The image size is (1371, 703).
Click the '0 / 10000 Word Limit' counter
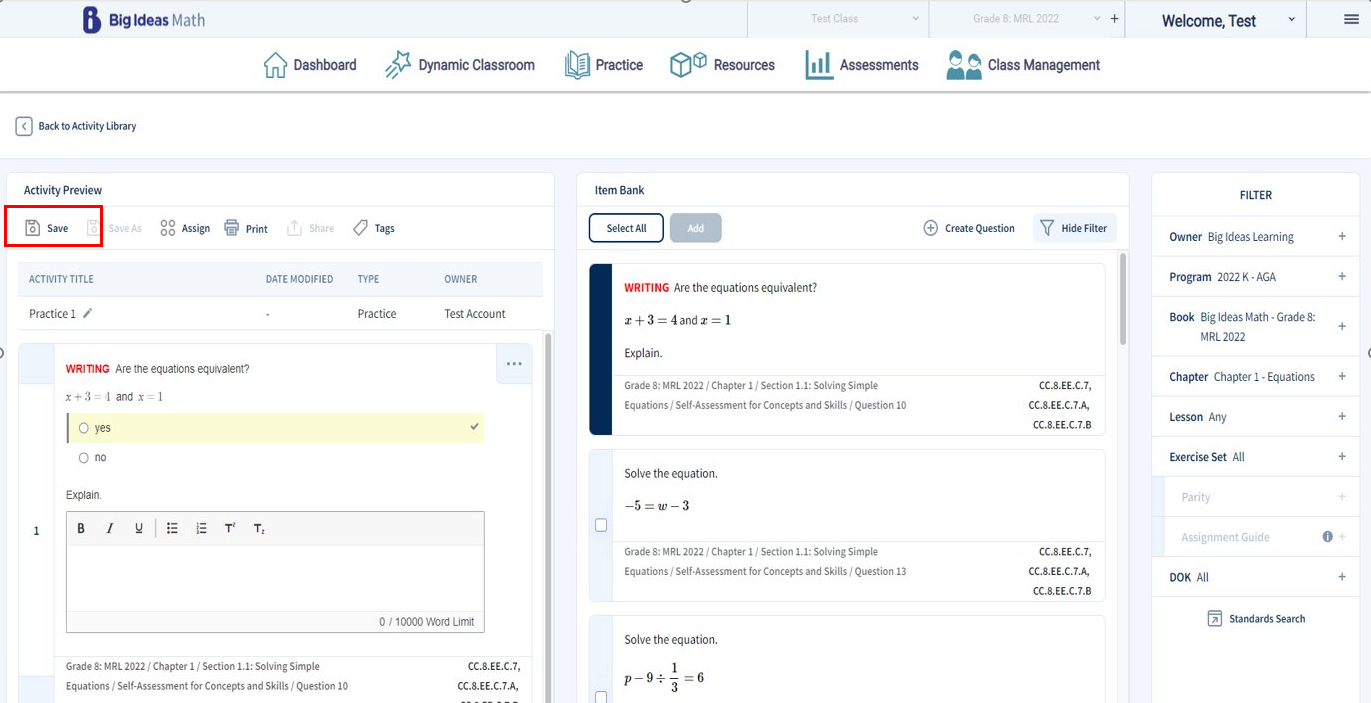427,622
